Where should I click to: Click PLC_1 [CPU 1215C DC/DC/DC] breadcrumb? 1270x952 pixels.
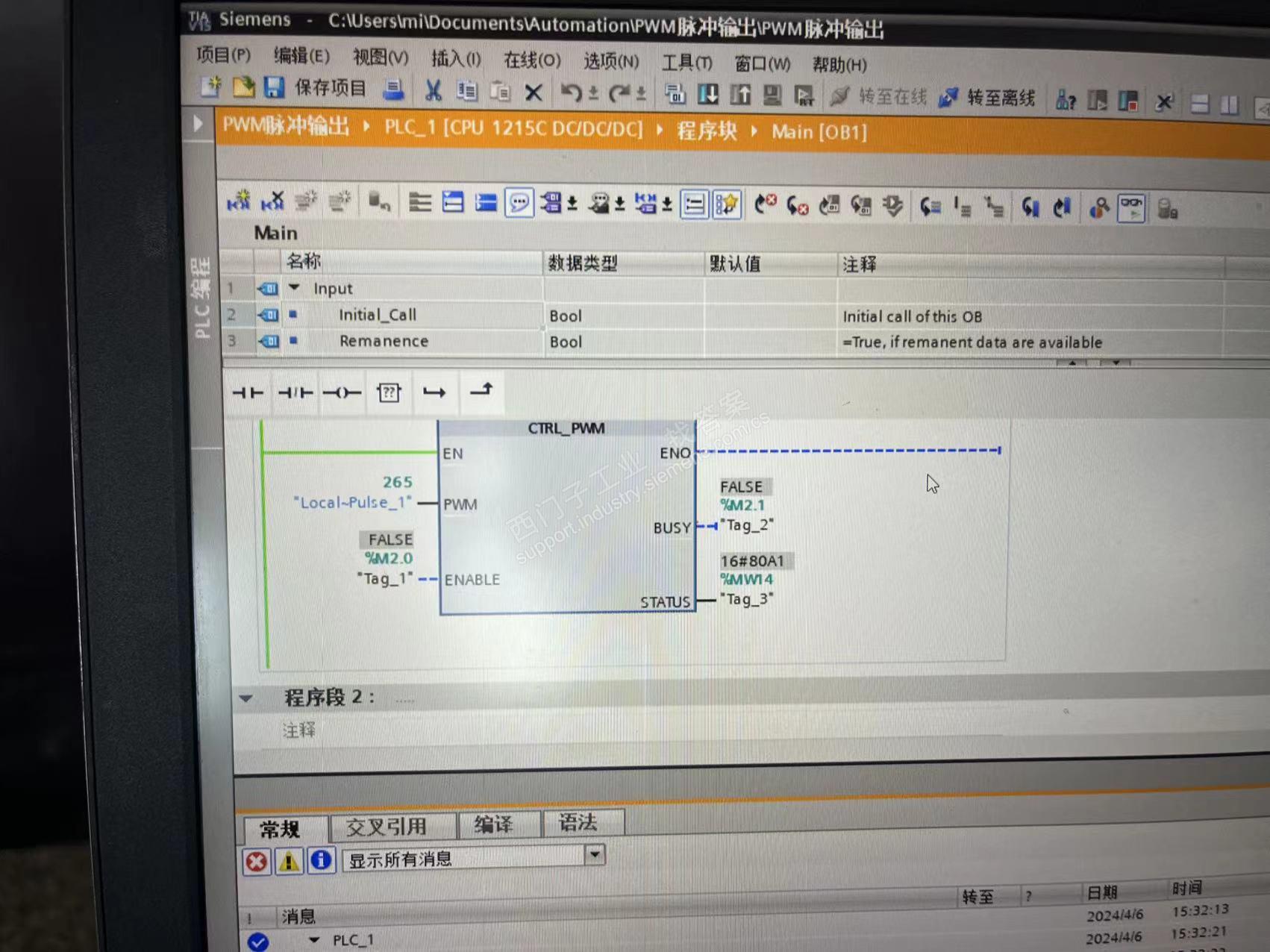click(x=513, y=128)
